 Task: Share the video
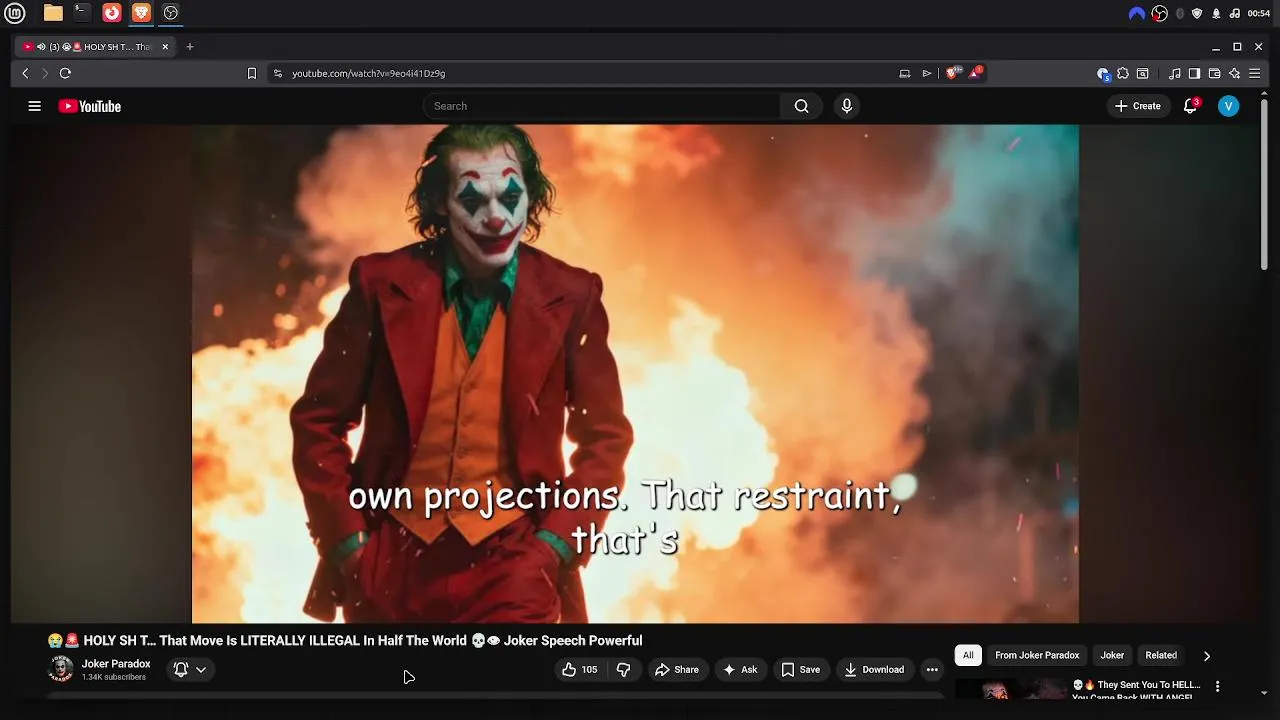676,670
